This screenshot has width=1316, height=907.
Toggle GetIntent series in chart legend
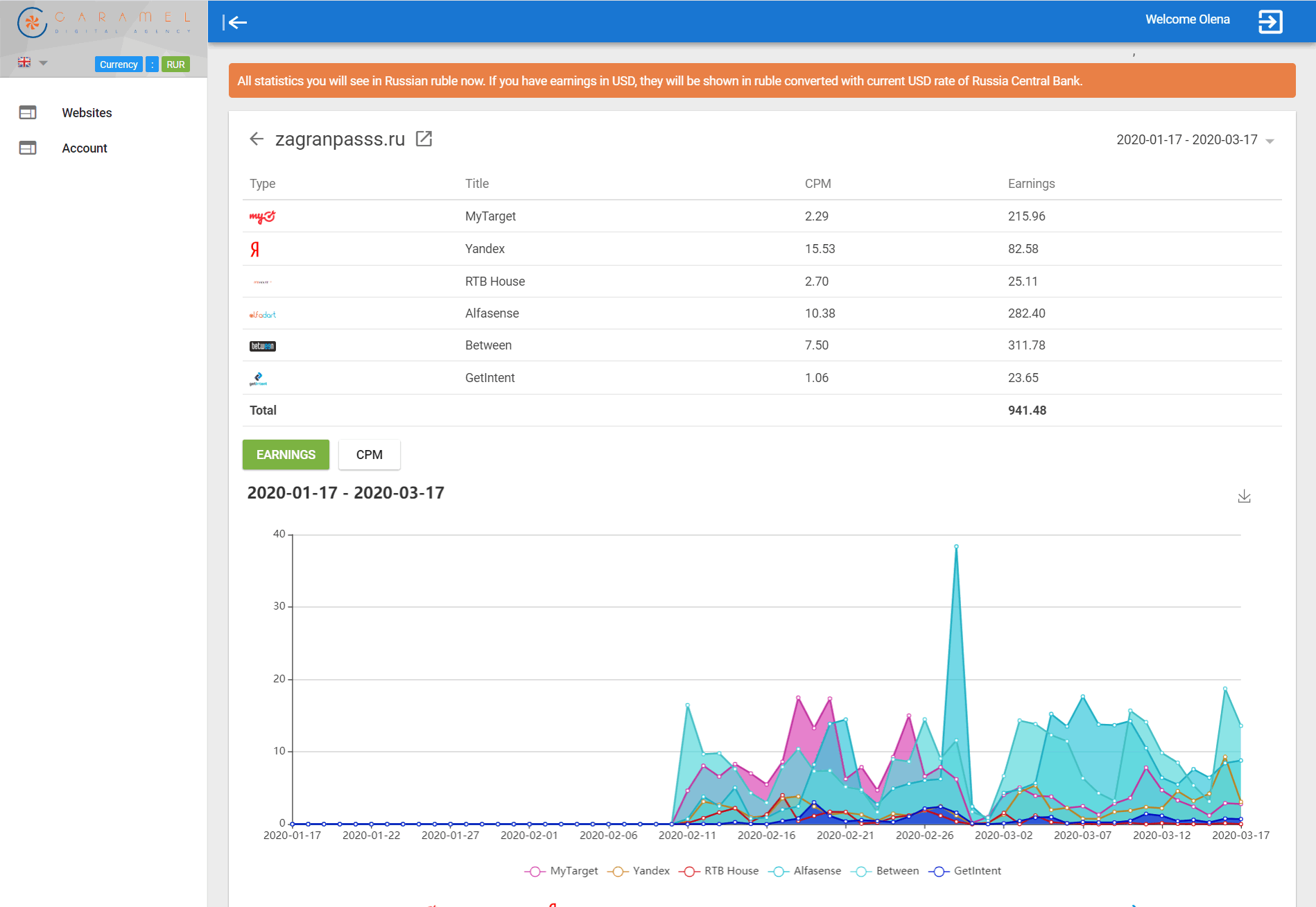click(x=967, y=871)
